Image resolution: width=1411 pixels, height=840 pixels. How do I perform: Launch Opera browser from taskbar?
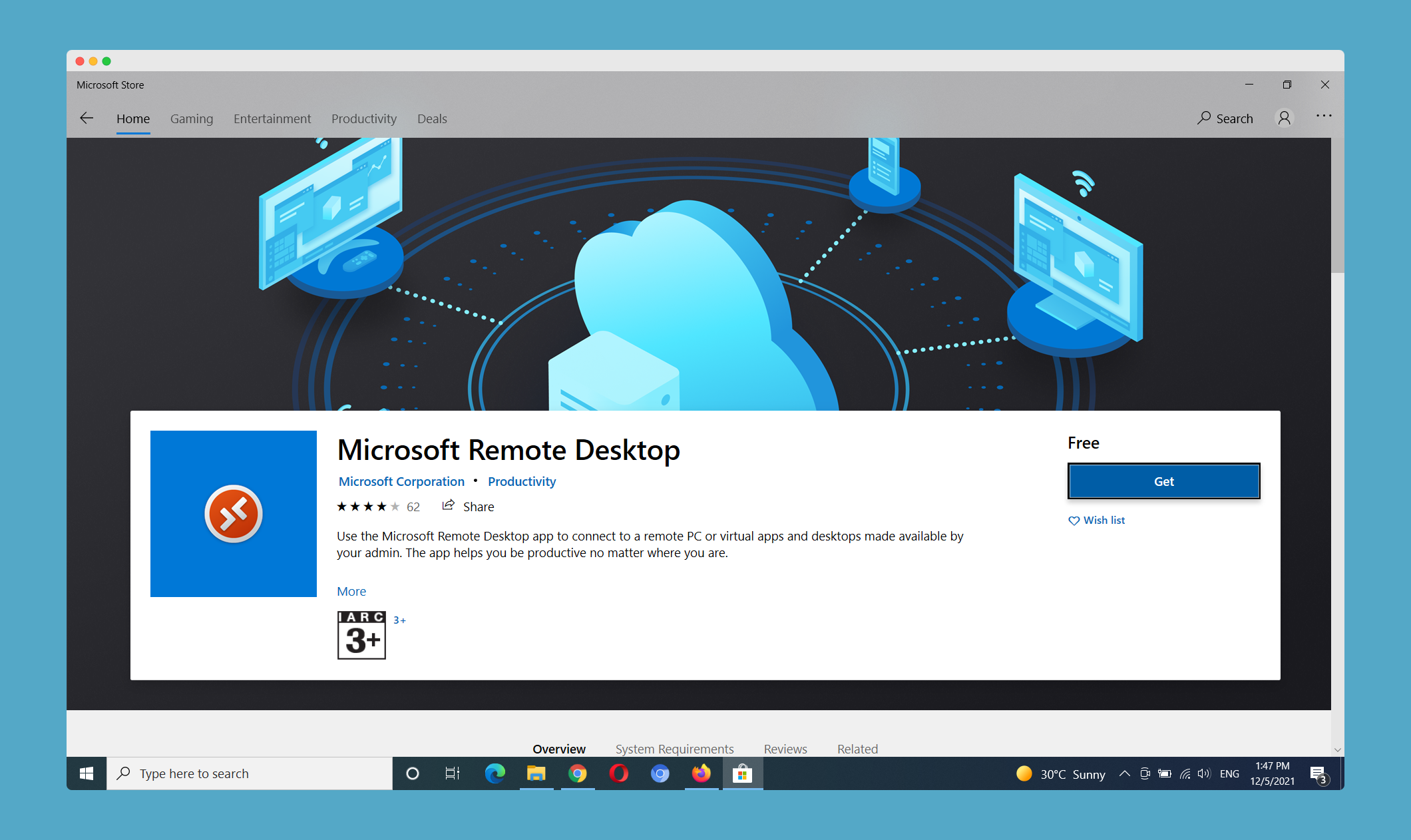click(618, 773)
